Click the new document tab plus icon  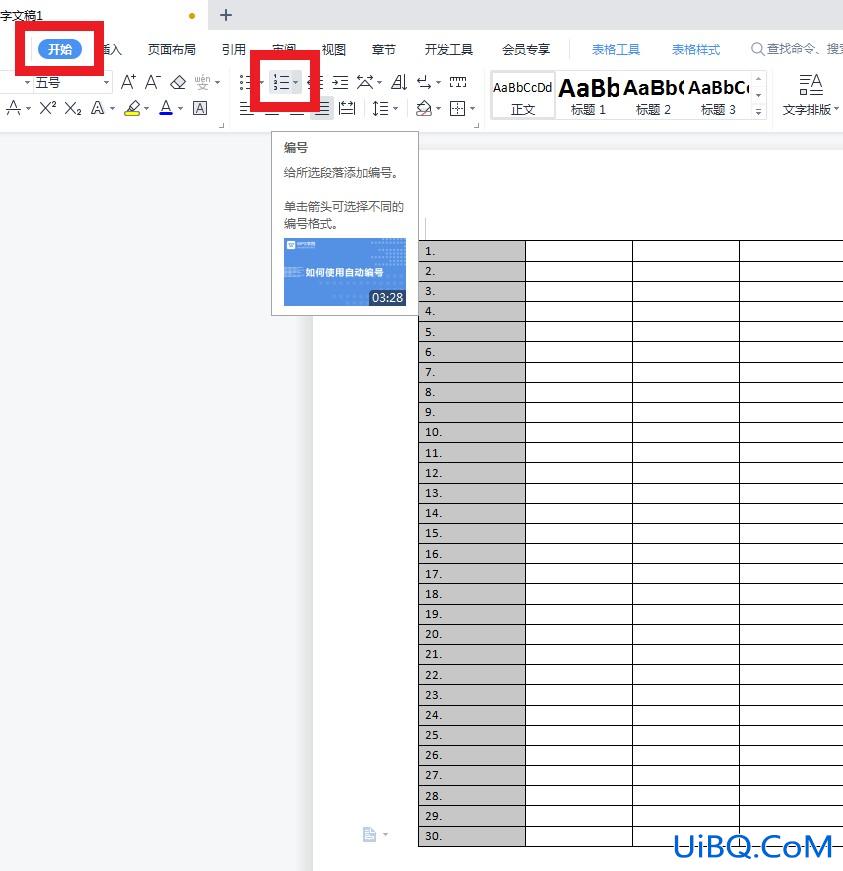(x=225, y=15)
